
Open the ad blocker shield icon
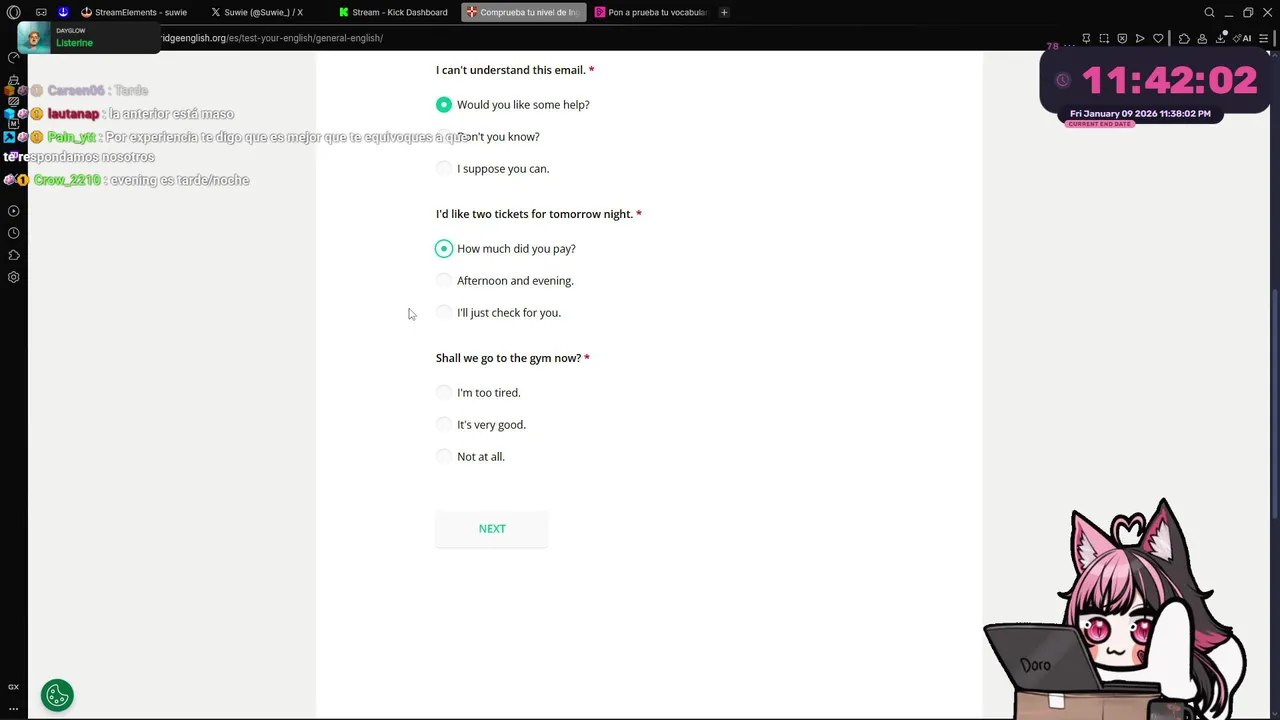click(x=1122, y=38)
